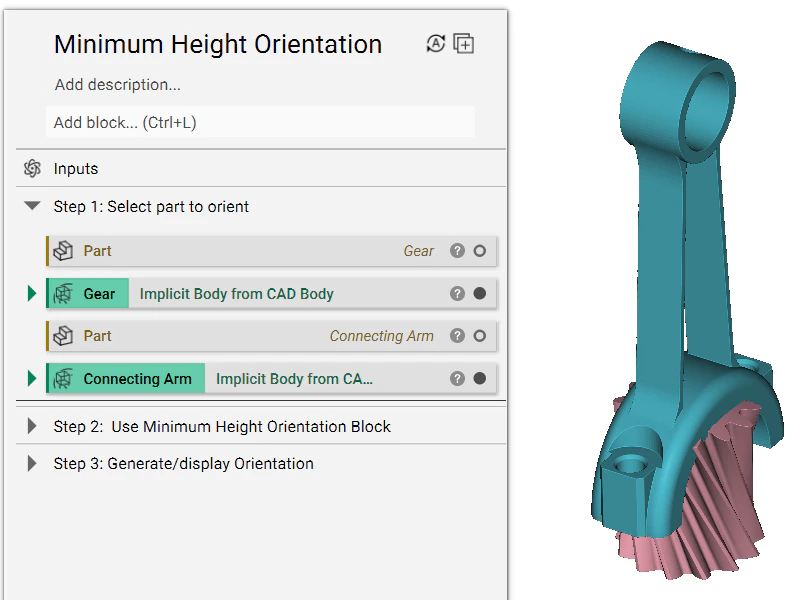Click the auto-rename icon beside the title
This screenshot has height=600, width=800.
pyautogui.click(x=435, y=44)
